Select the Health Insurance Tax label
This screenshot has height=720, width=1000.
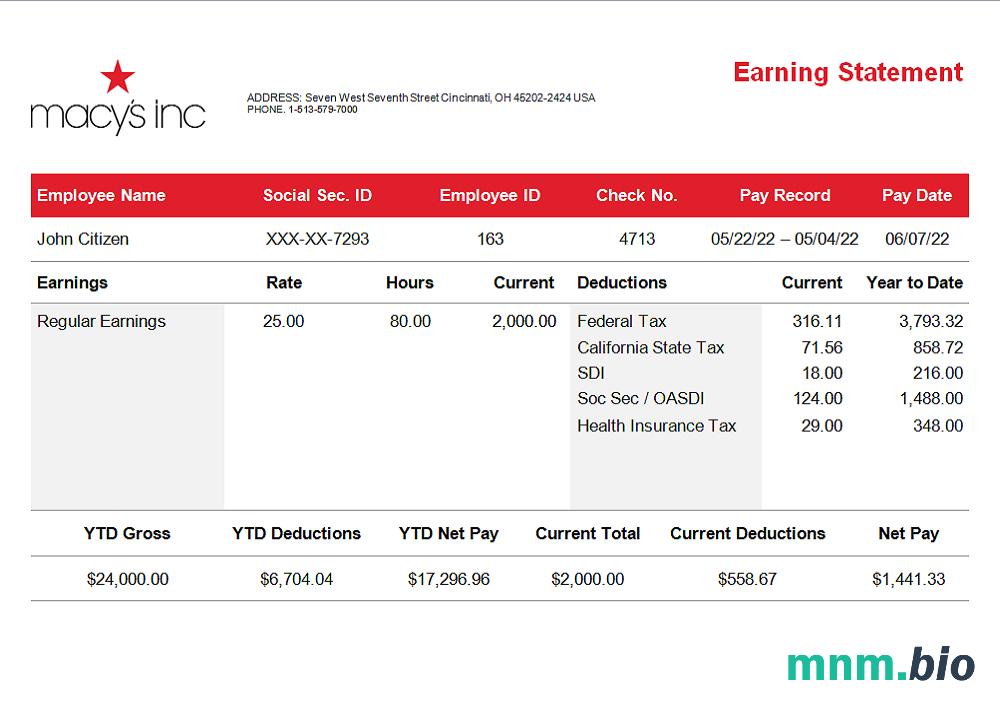[x=656, y=425]
